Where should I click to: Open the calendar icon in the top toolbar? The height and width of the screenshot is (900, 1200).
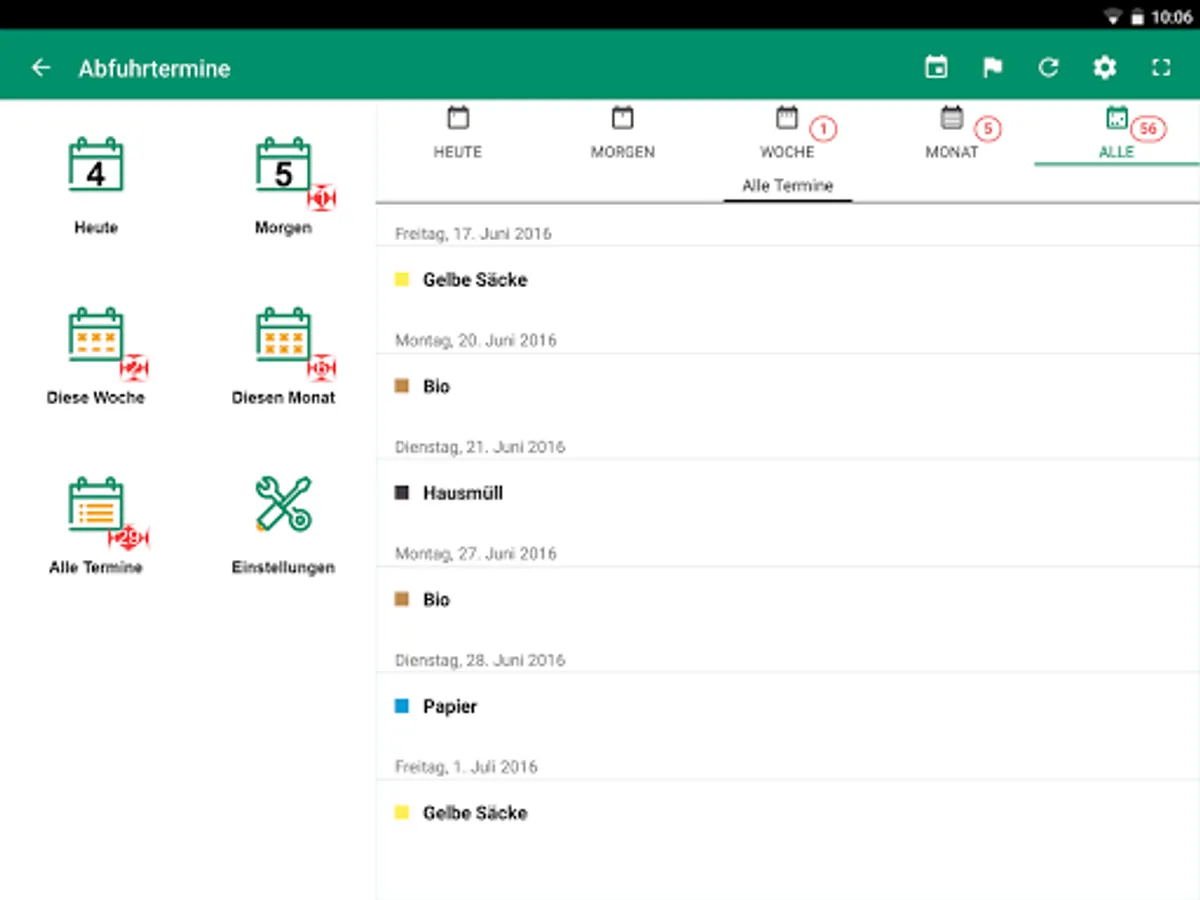click(x=936, y=68)
